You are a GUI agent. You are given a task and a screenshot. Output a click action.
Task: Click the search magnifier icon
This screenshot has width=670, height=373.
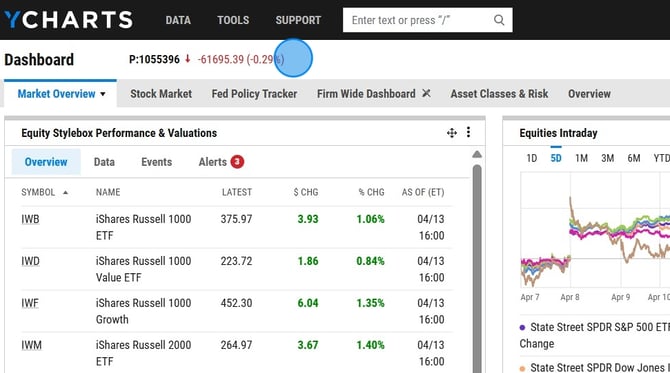499,20
